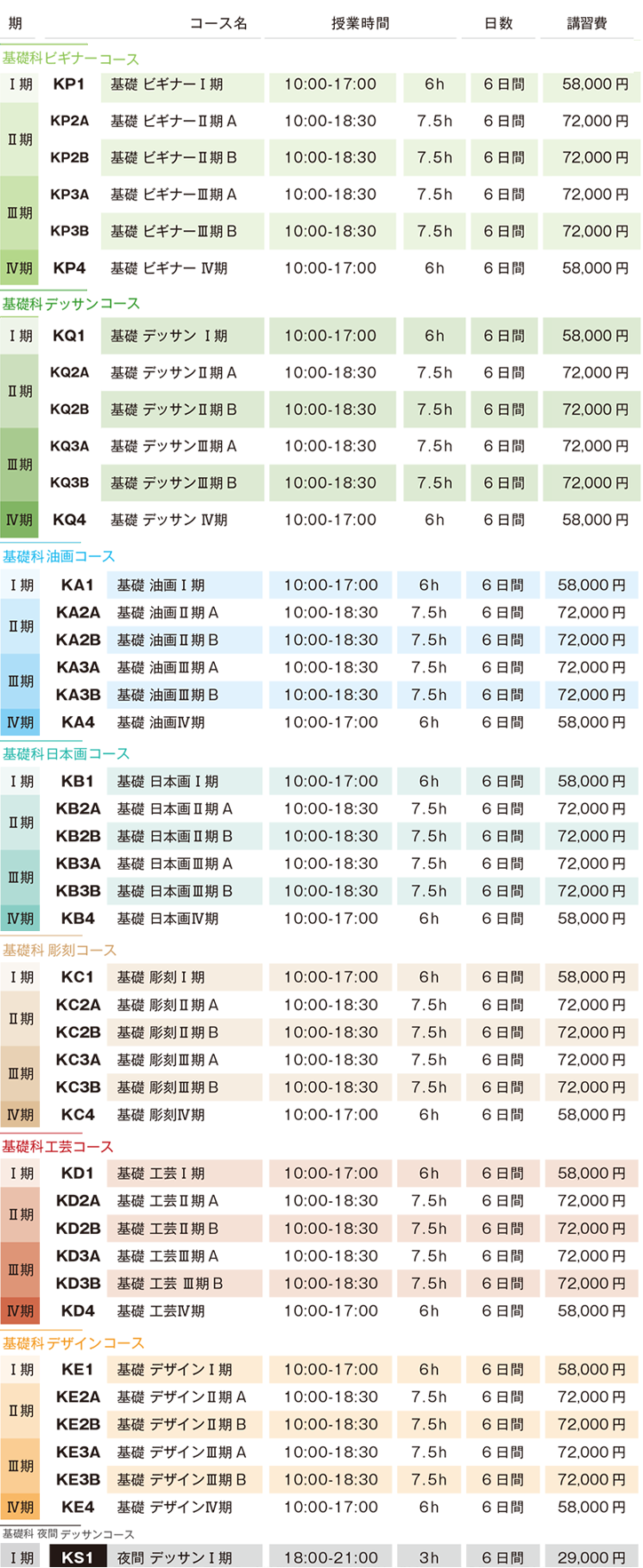Viewport: 643px width, 1568px height.
Task: Select the black KS1 course badge
Action: point(78,1556)
